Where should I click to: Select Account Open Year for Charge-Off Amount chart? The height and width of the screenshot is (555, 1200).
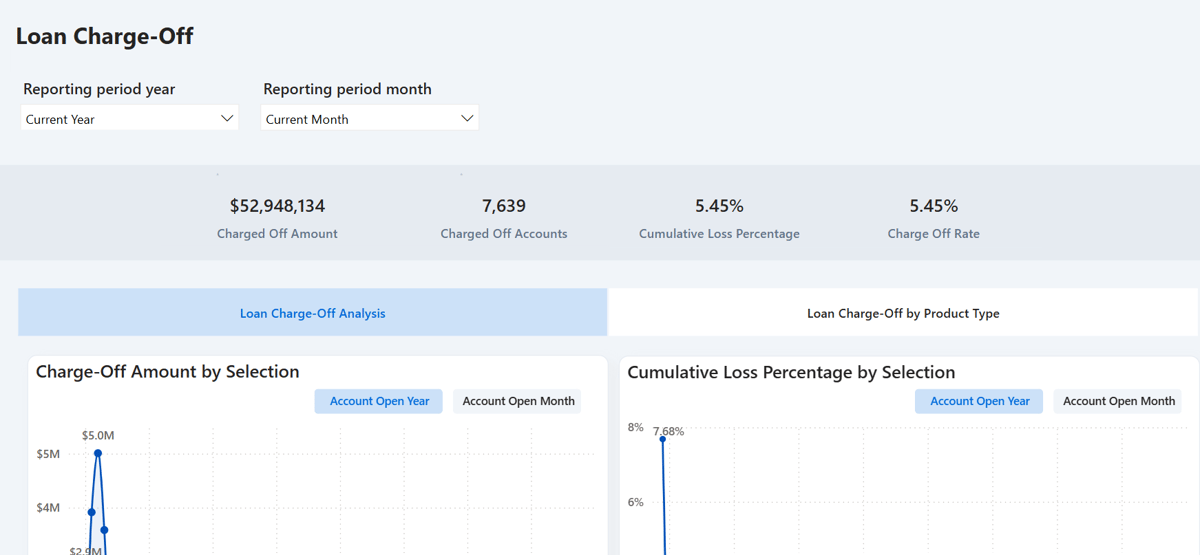coord(379,401)
